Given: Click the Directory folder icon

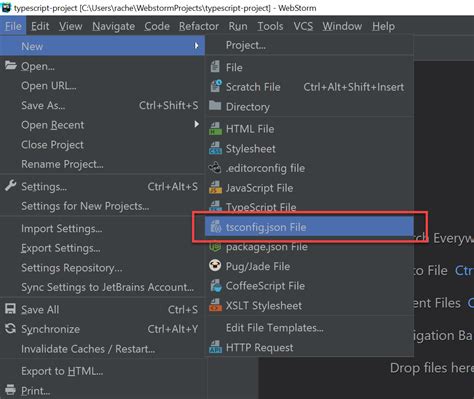Looking at the screenshot, I should (x=215, y=106).
